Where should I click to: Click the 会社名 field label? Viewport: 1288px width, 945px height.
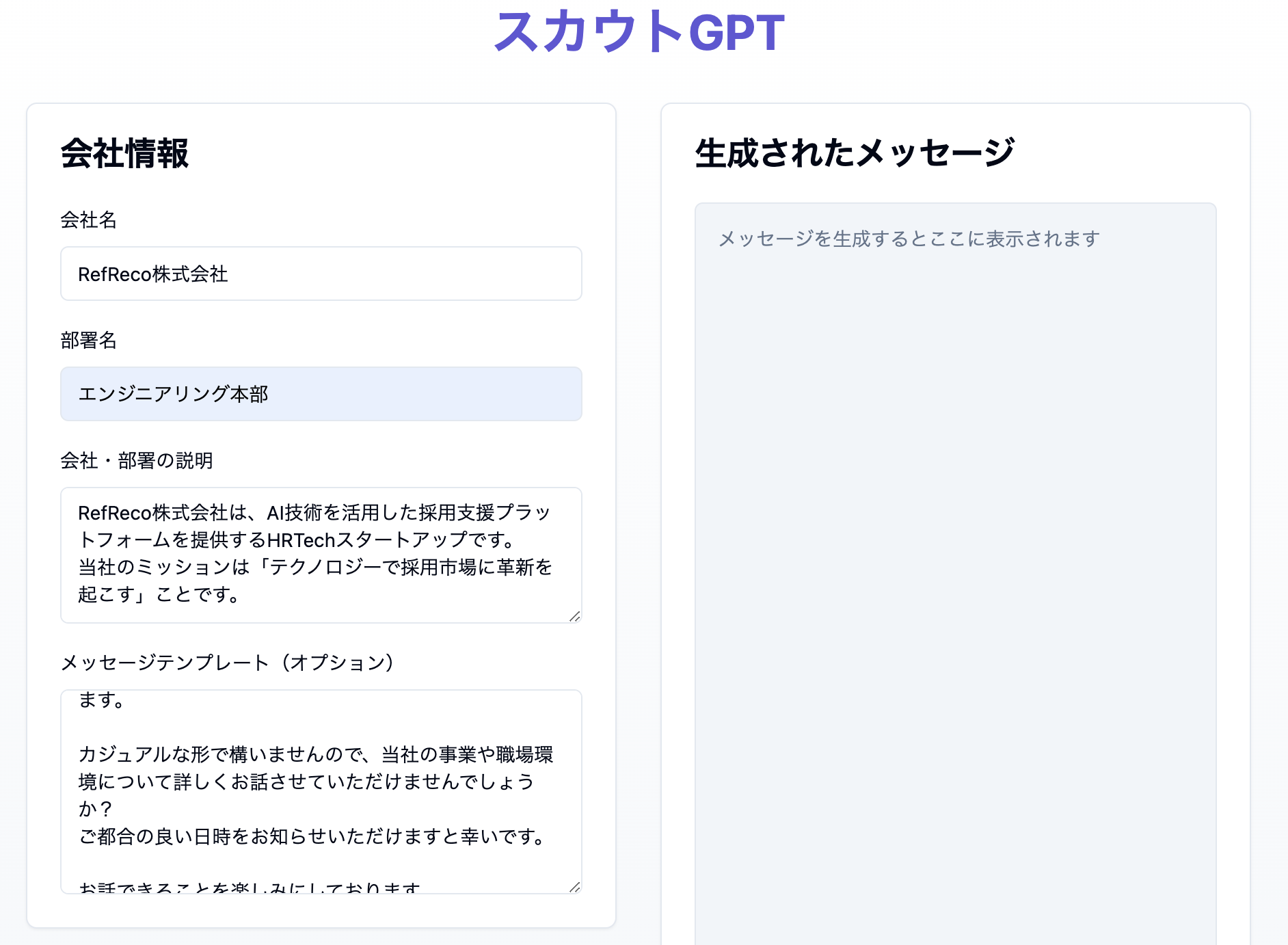(x=89, y=220)
